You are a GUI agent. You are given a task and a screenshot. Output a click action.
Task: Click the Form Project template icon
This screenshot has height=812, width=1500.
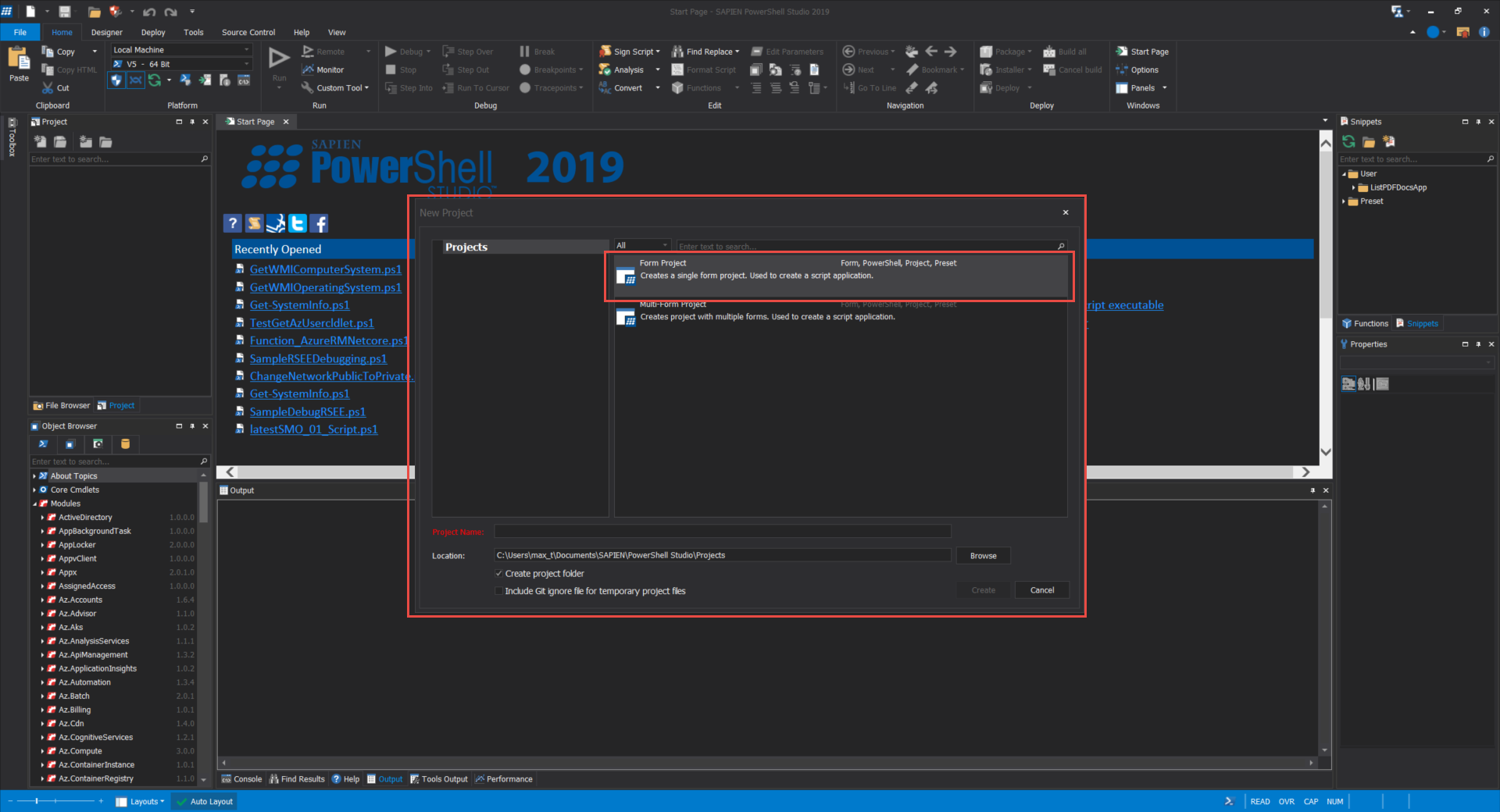[x=626, y=276]
